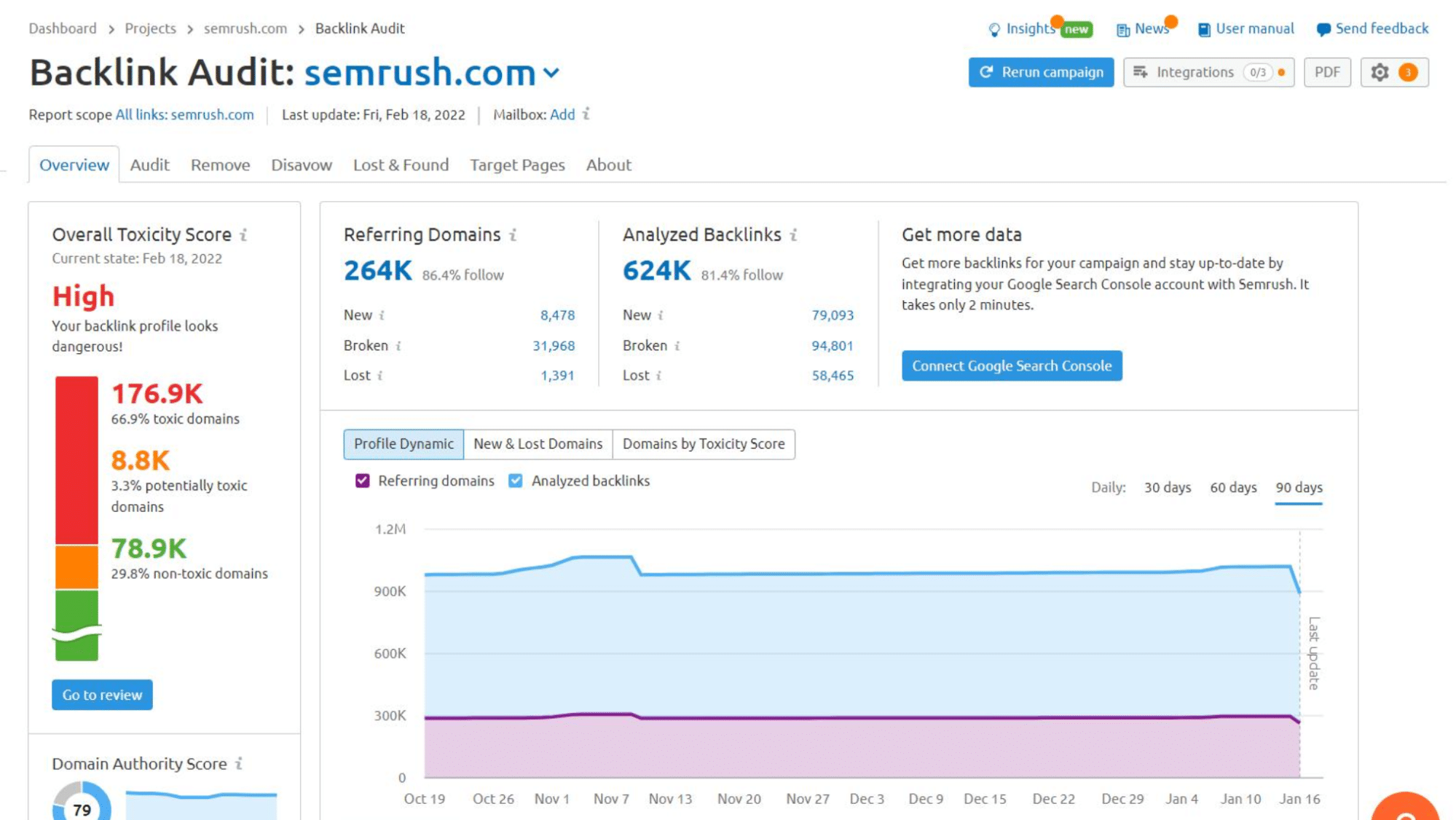Viewport: 1456px width, 820px height.
Task: Open the 'All links: semrush.com' report scope link
Action: point(185,114)
